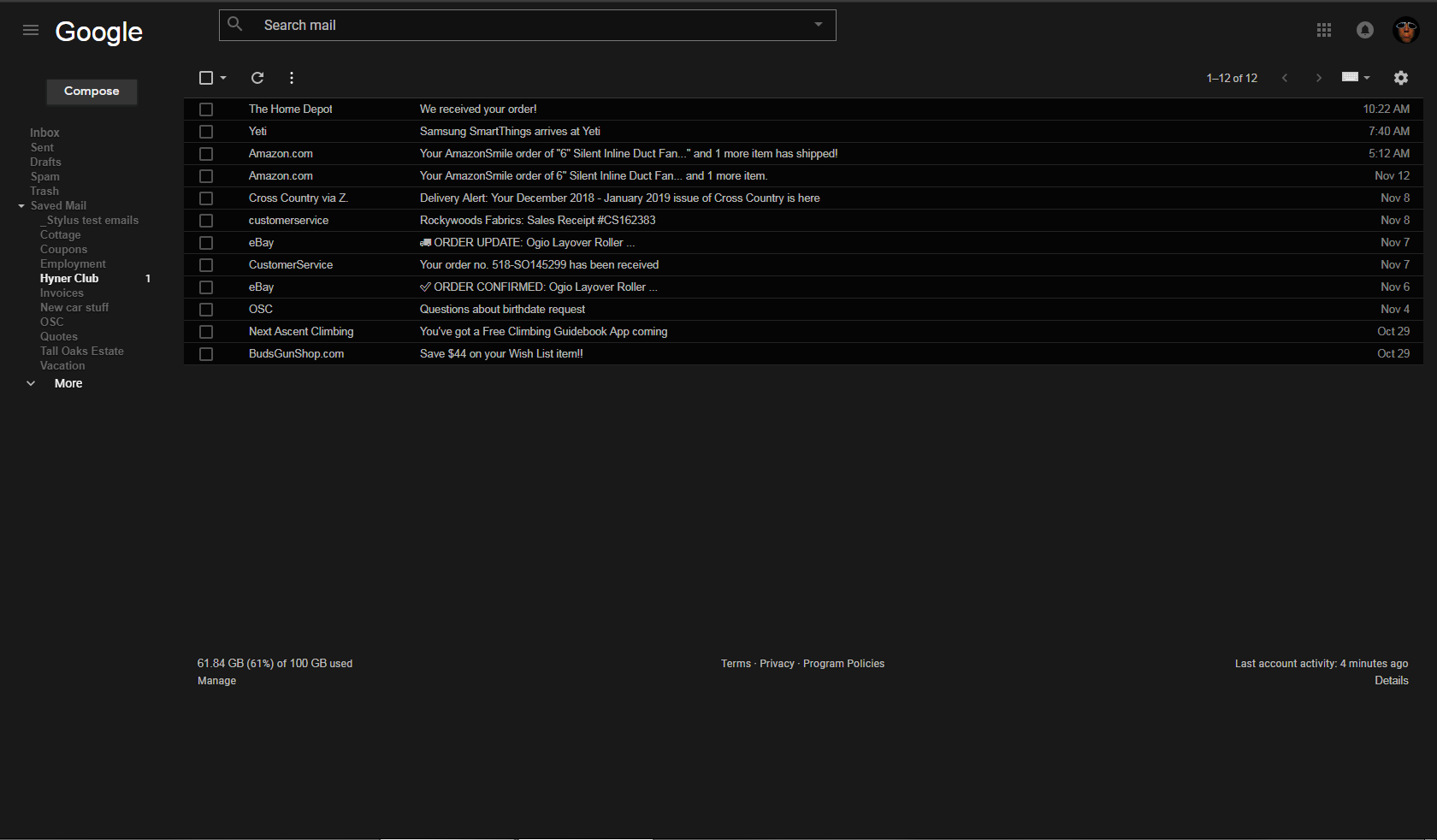1437x840 pixels.
Task: Tick the customerservice Rockywoods email checkbox
Action: tap(206, 221)
